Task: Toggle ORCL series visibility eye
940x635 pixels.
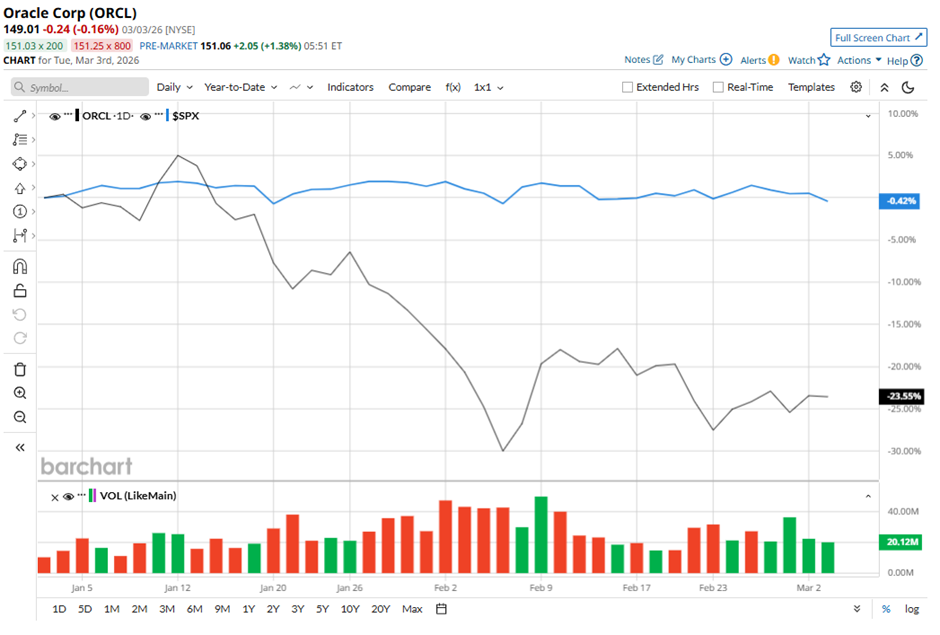Action: pyautogui.click(x=55, y=116)
